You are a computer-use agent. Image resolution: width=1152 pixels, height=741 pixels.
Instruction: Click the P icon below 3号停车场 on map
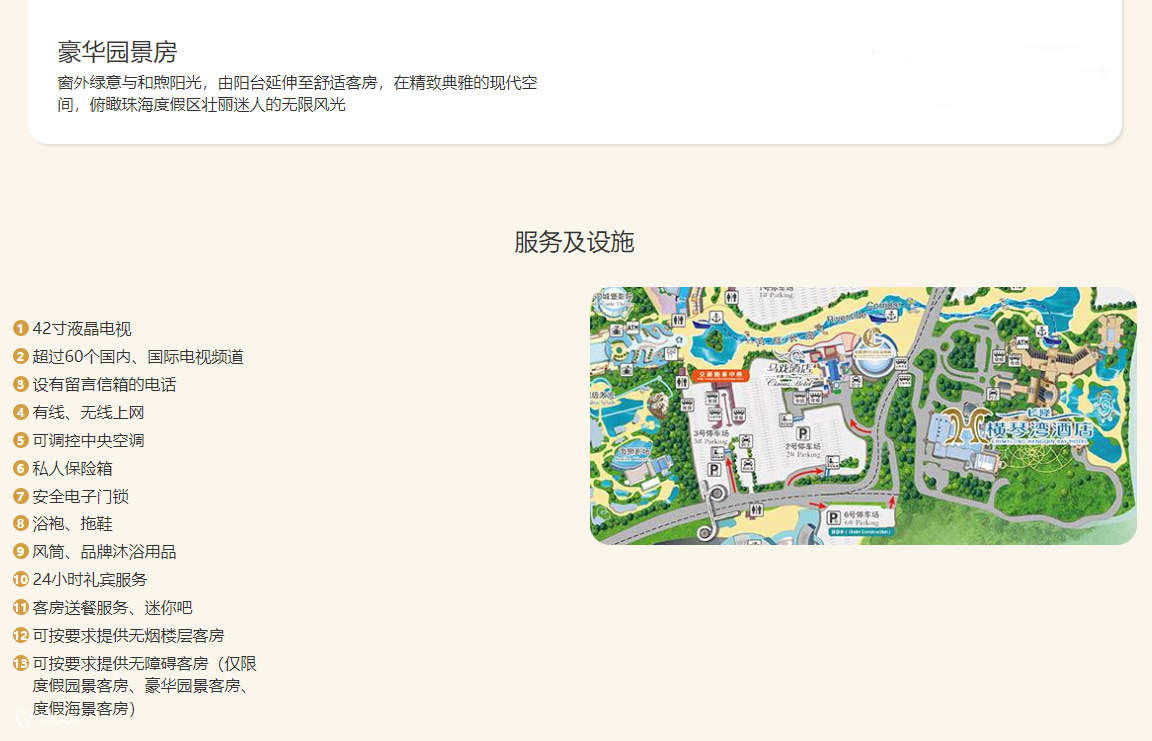[x=714, y=469]
